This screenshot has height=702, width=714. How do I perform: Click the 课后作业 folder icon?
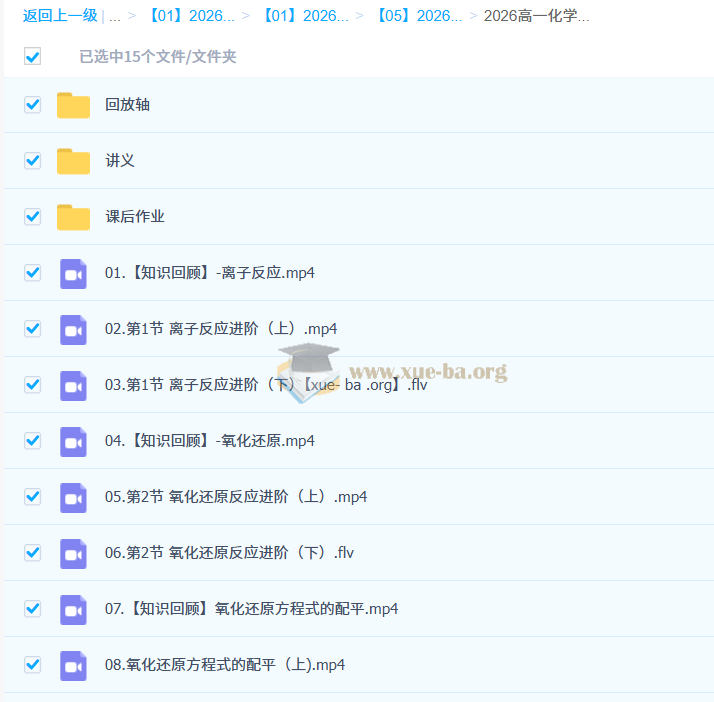[73, 217]
